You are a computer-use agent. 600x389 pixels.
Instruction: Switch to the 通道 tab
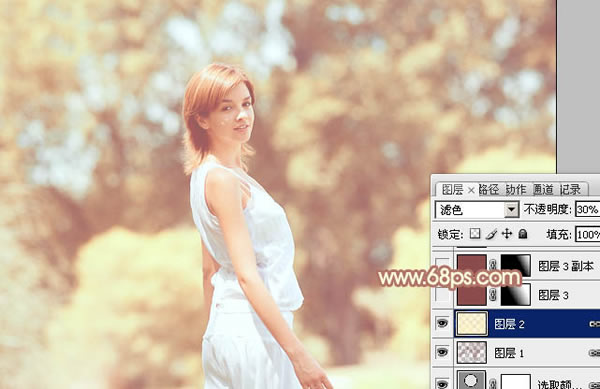point(543,189)
